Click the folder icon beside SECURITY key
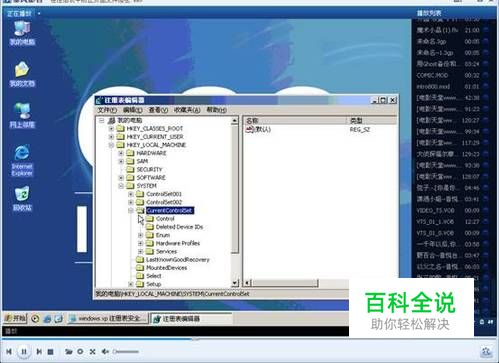This screenshot has height=363, width=499. click(130, 169)
